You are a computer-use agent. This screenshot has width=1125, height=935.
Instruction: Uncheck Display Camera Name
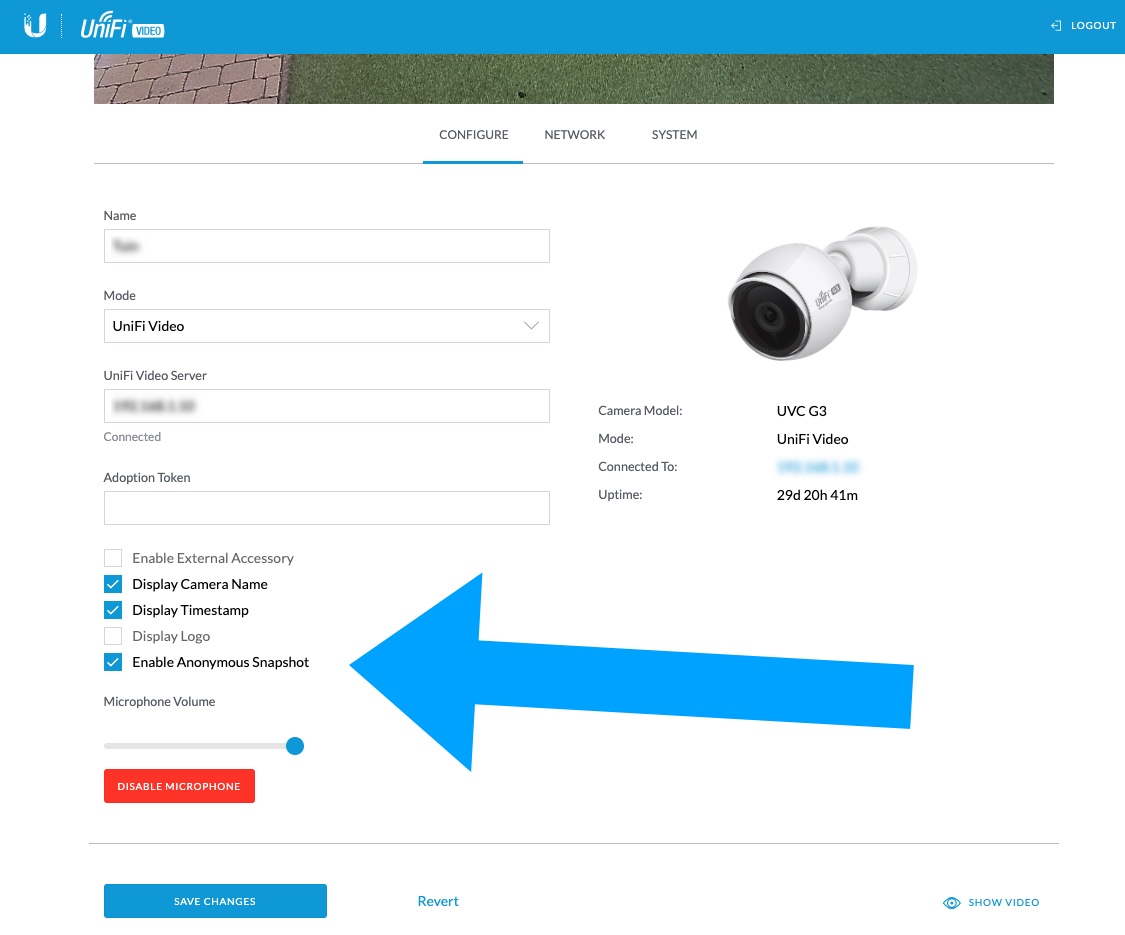113,584
